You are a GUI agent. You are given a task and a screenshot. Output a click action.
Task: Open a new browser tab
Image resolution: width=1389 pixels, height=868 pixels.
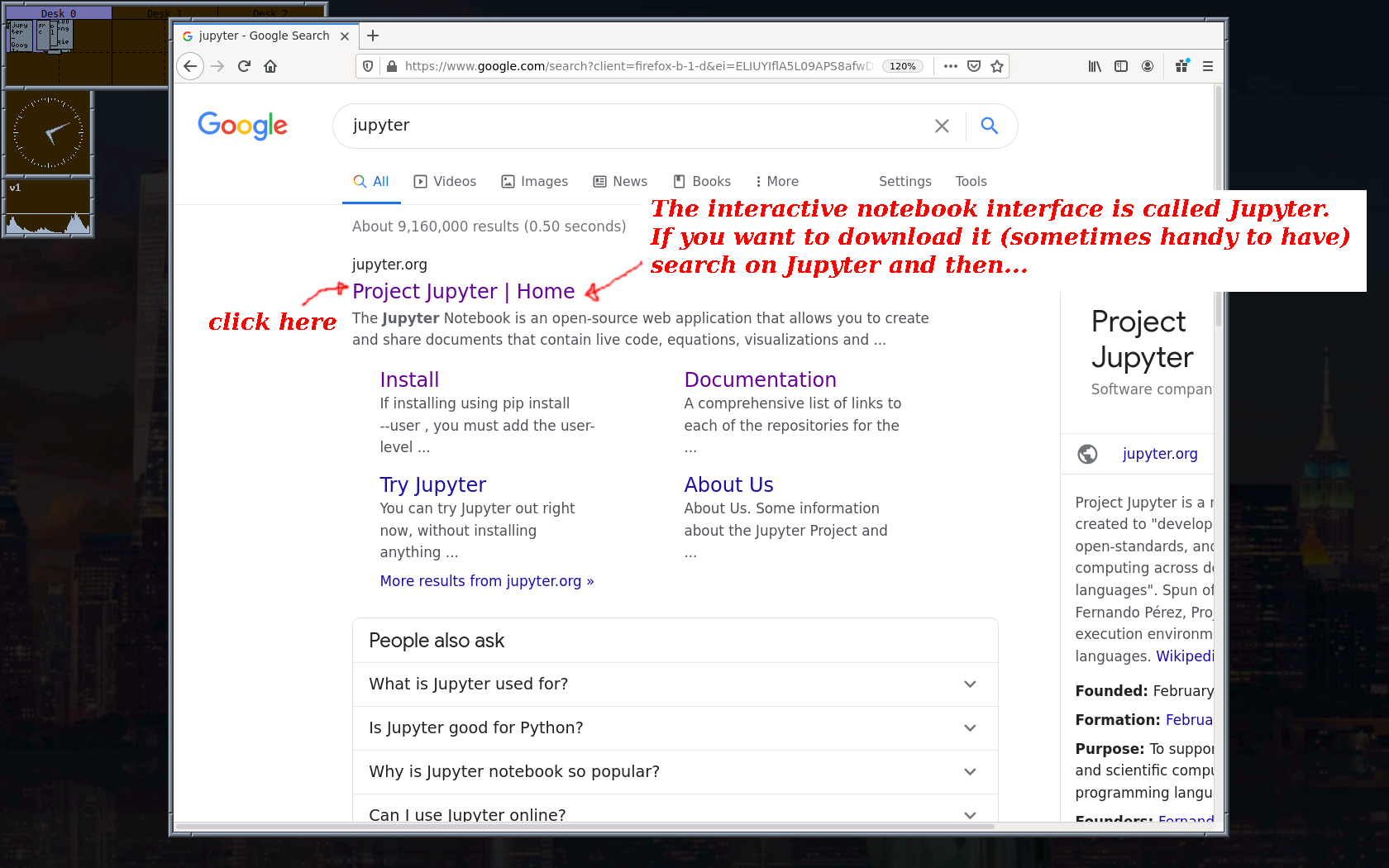point(373,36)
